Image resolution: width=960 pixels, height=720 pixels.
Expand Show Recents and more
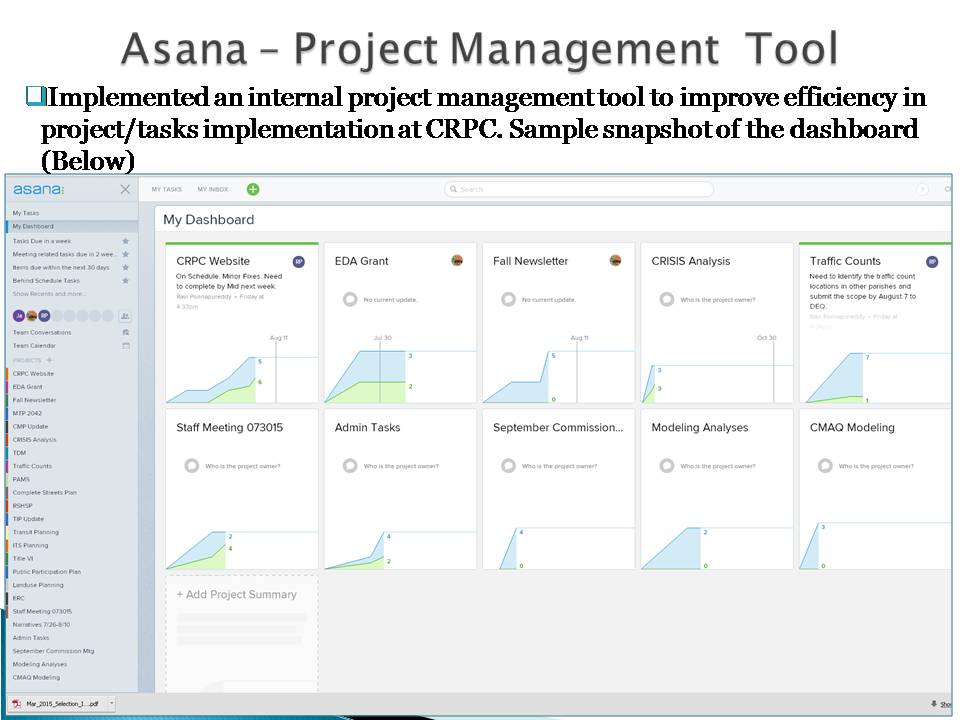49,294
